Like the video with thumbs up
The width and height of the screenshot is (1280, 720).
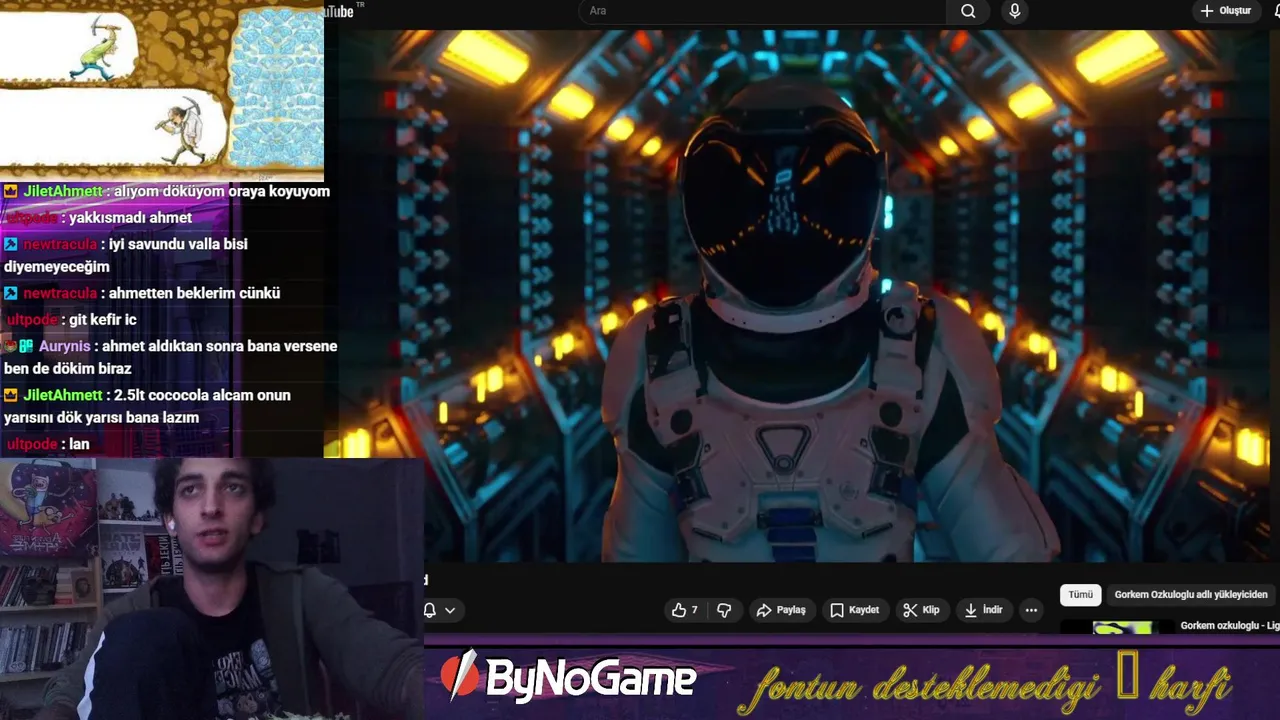685,610
